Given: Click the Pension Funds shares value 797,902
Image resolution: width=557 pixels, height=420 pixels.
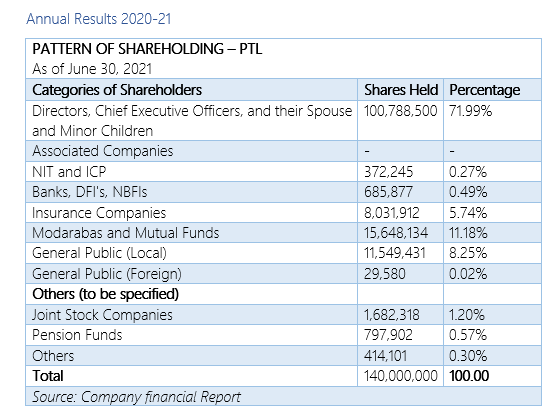Looking at the screenshot, I should coord(388,335).
